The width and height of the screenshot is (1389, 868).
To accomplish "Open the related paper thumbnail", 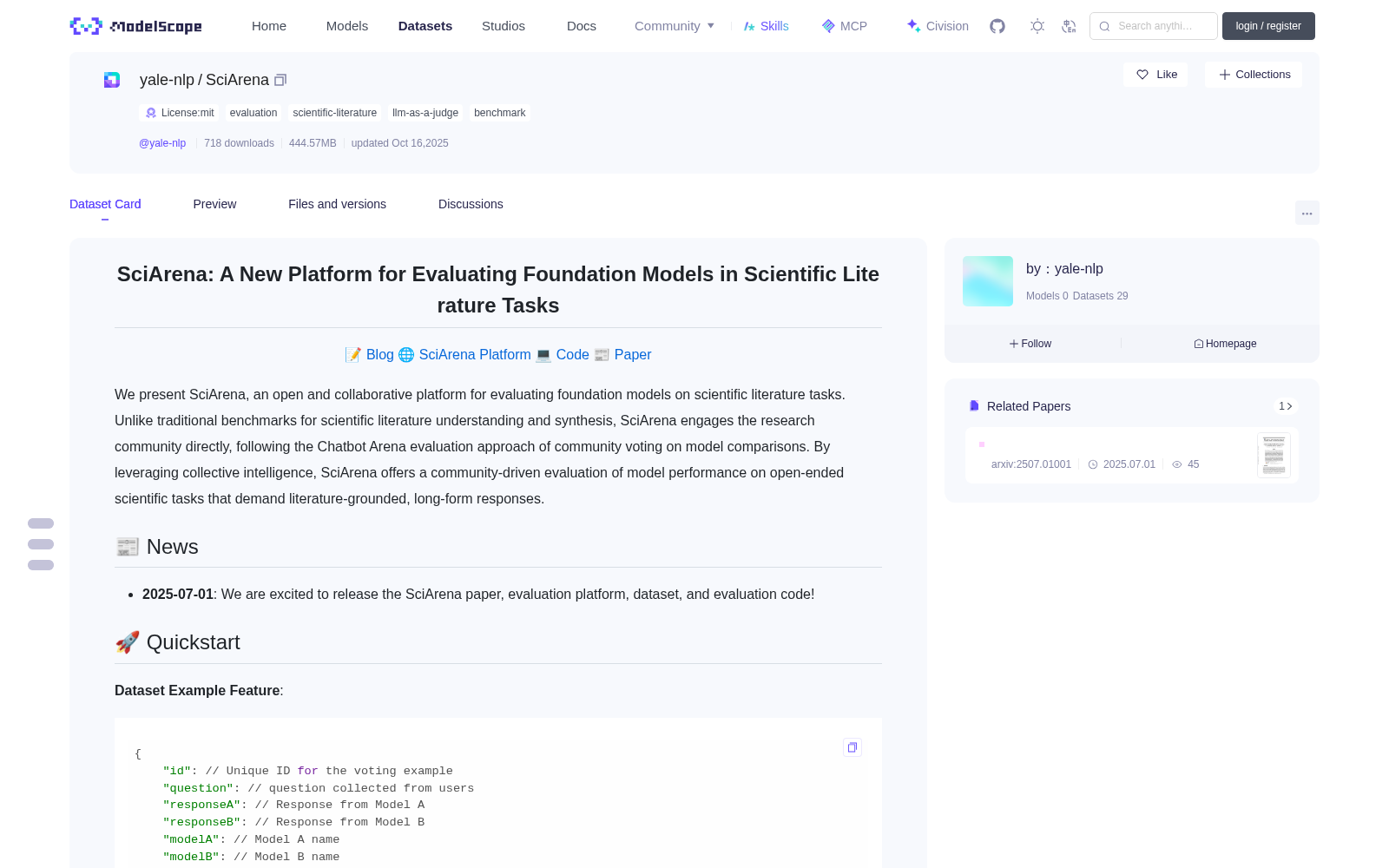I will click(x=1274, y=455).
